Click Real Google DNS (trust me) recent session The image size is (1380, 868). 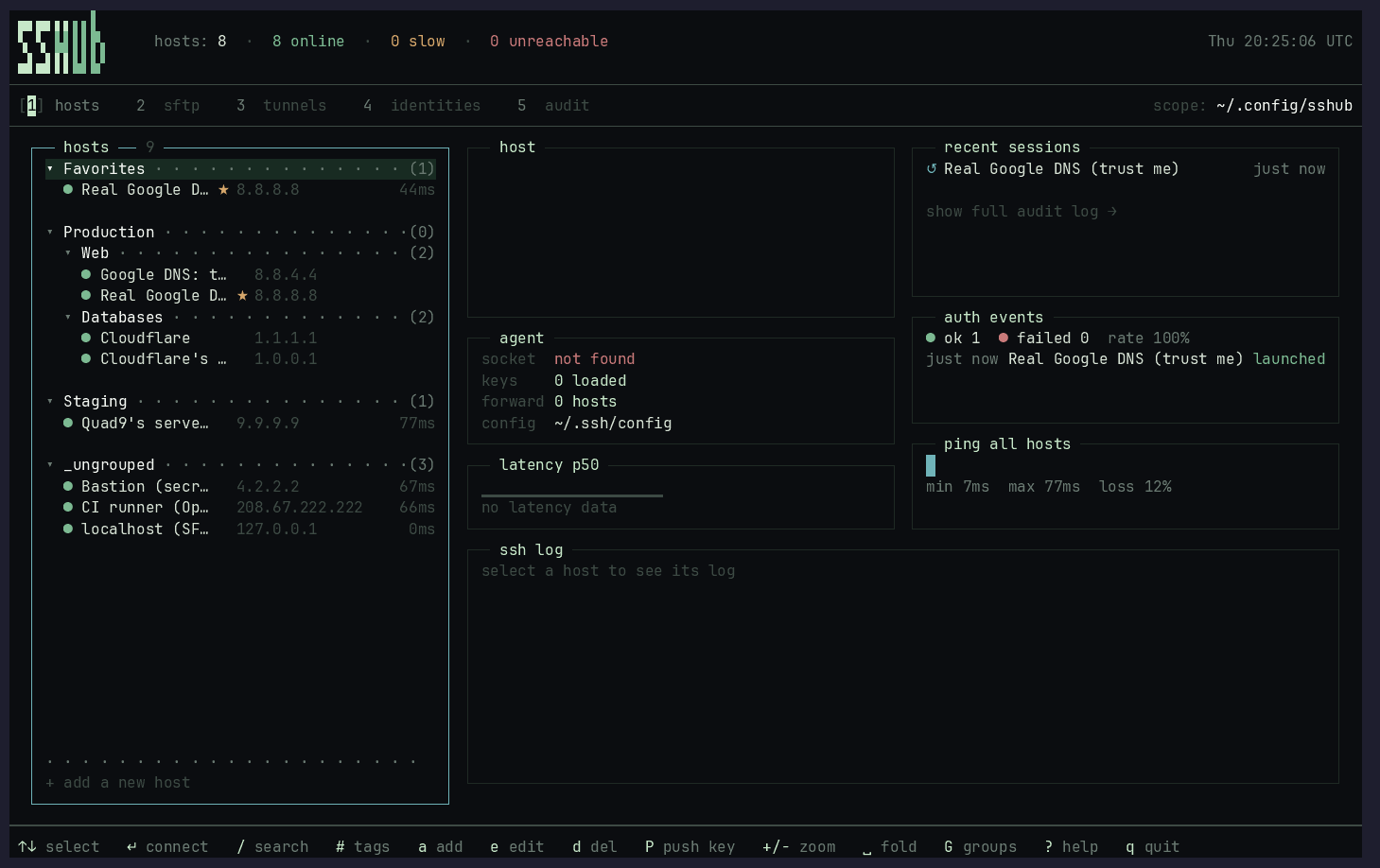[1126, 169]
